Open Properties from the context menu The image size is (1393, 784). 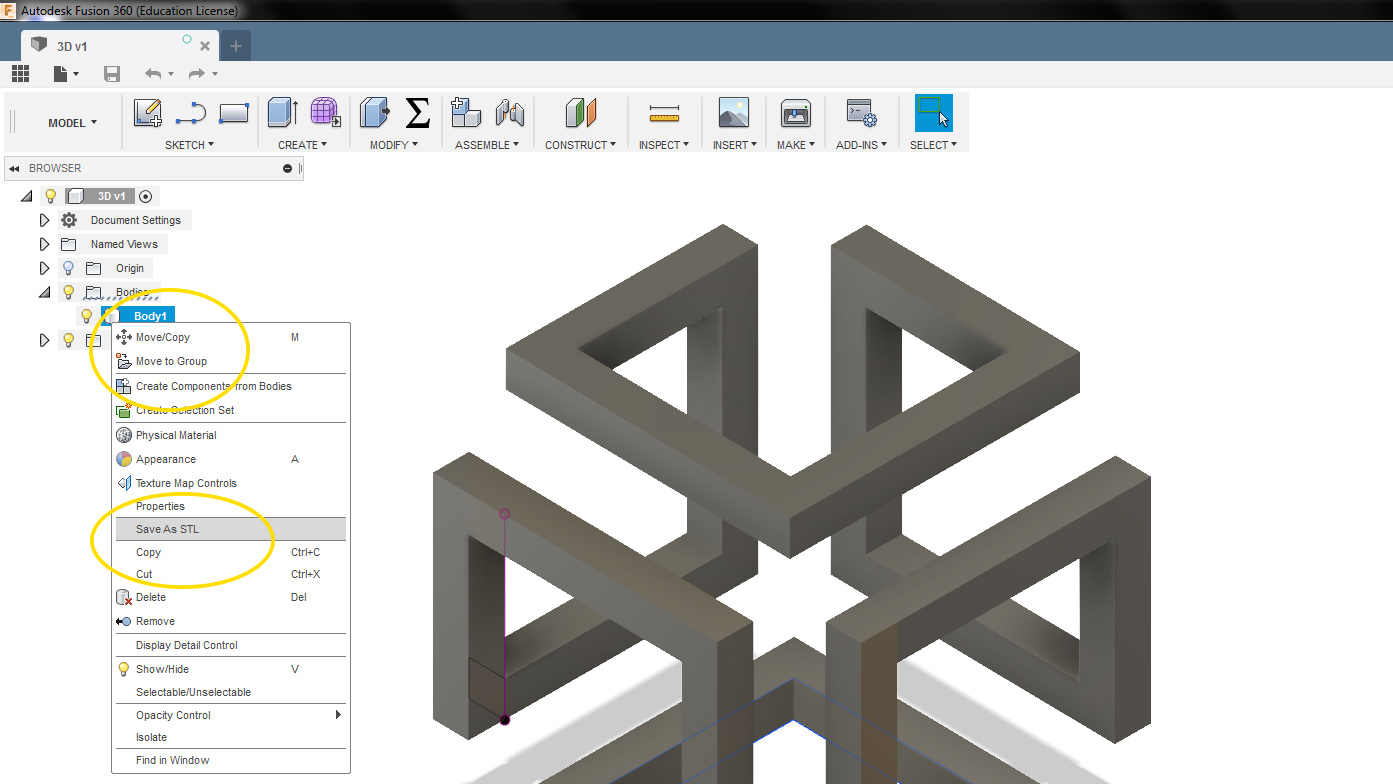(230, 506)
